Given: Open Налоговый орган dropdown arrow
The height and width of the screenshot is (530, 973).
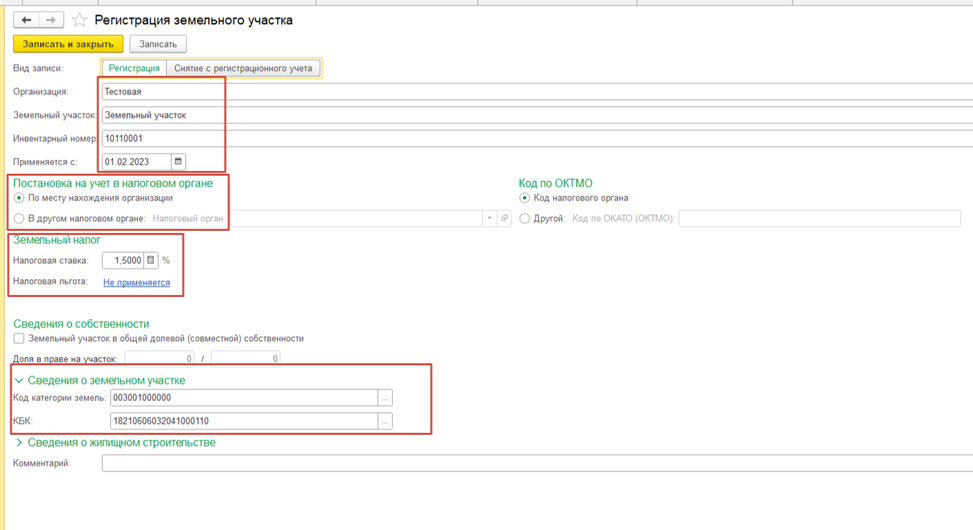Looking at the screenshot, I should click(x=490, y=218).
